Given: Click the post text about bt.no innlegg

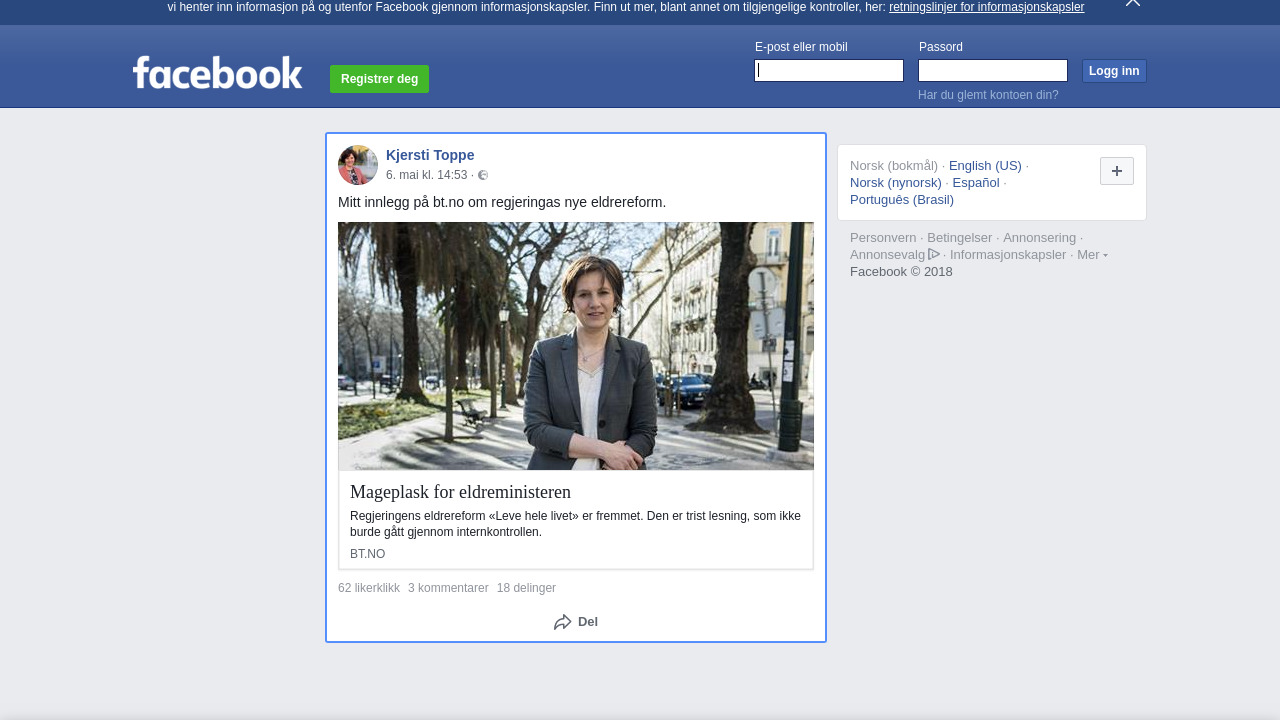Looking at the screenshot, I should coord(502,202).
